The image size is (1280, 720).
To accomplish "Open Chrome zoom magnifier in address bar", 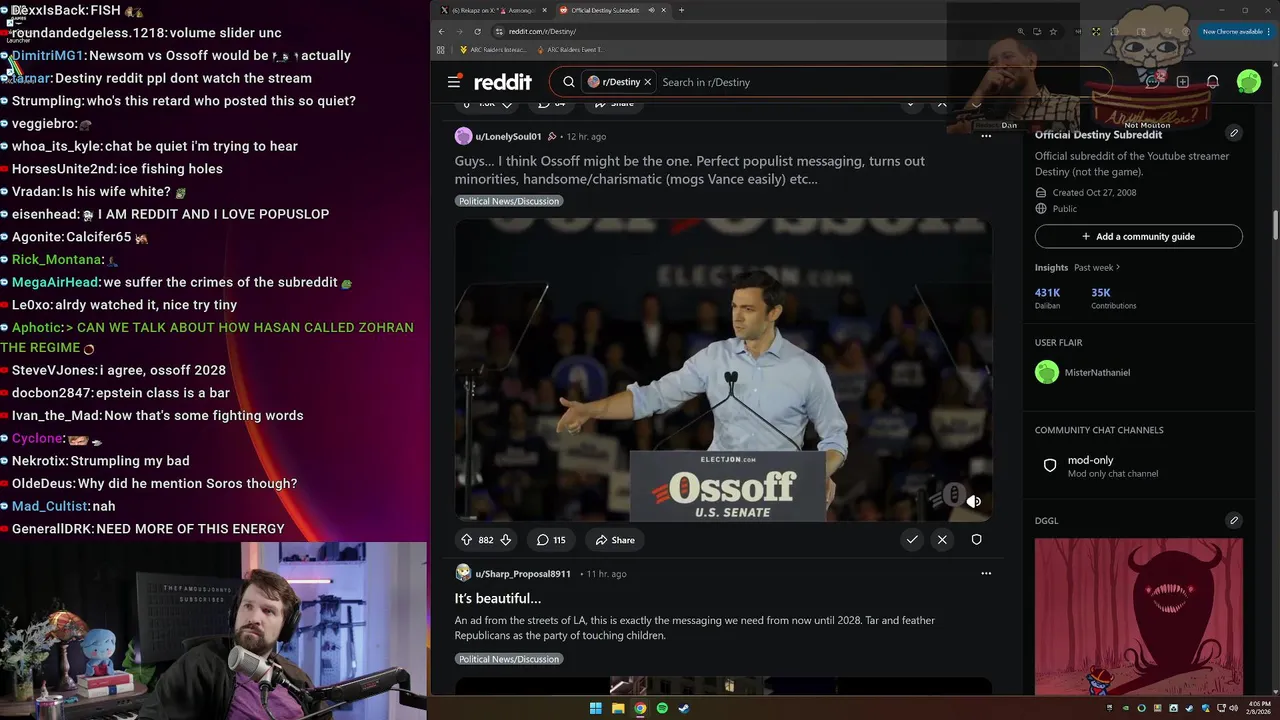I will [1021, 31].
